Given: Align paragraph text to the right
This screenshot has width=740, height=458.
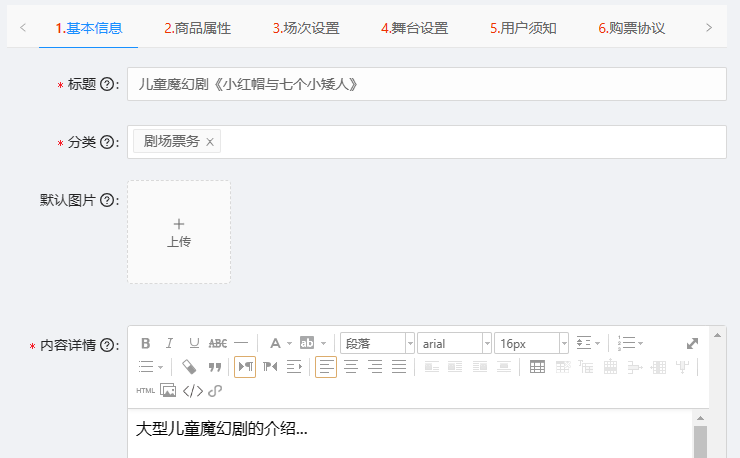Looking at the screenshot, I should [x=375, y=367].
